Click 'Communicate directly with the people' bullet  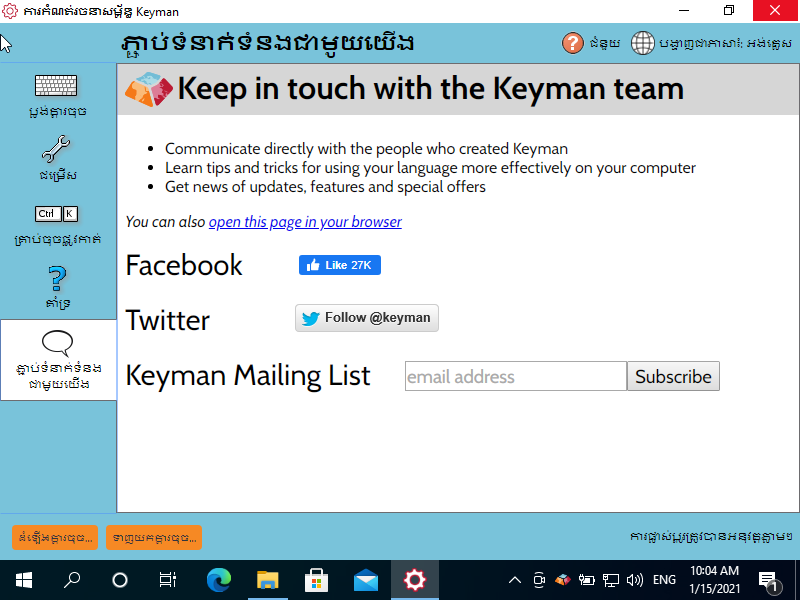(366, 149)
